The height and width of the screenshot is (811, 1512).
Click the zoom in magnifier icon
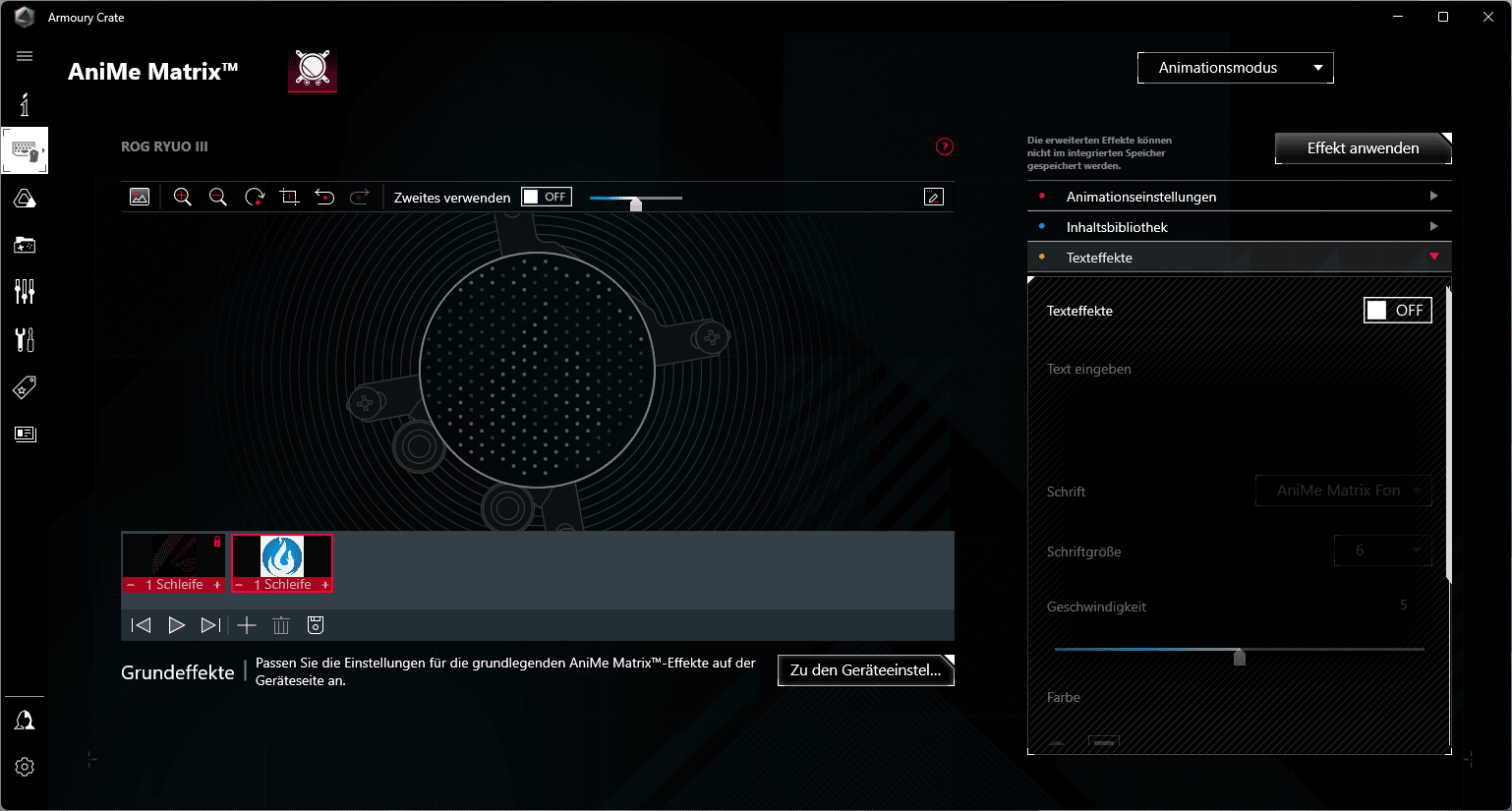pyautogui.click(x=182, y=197)
